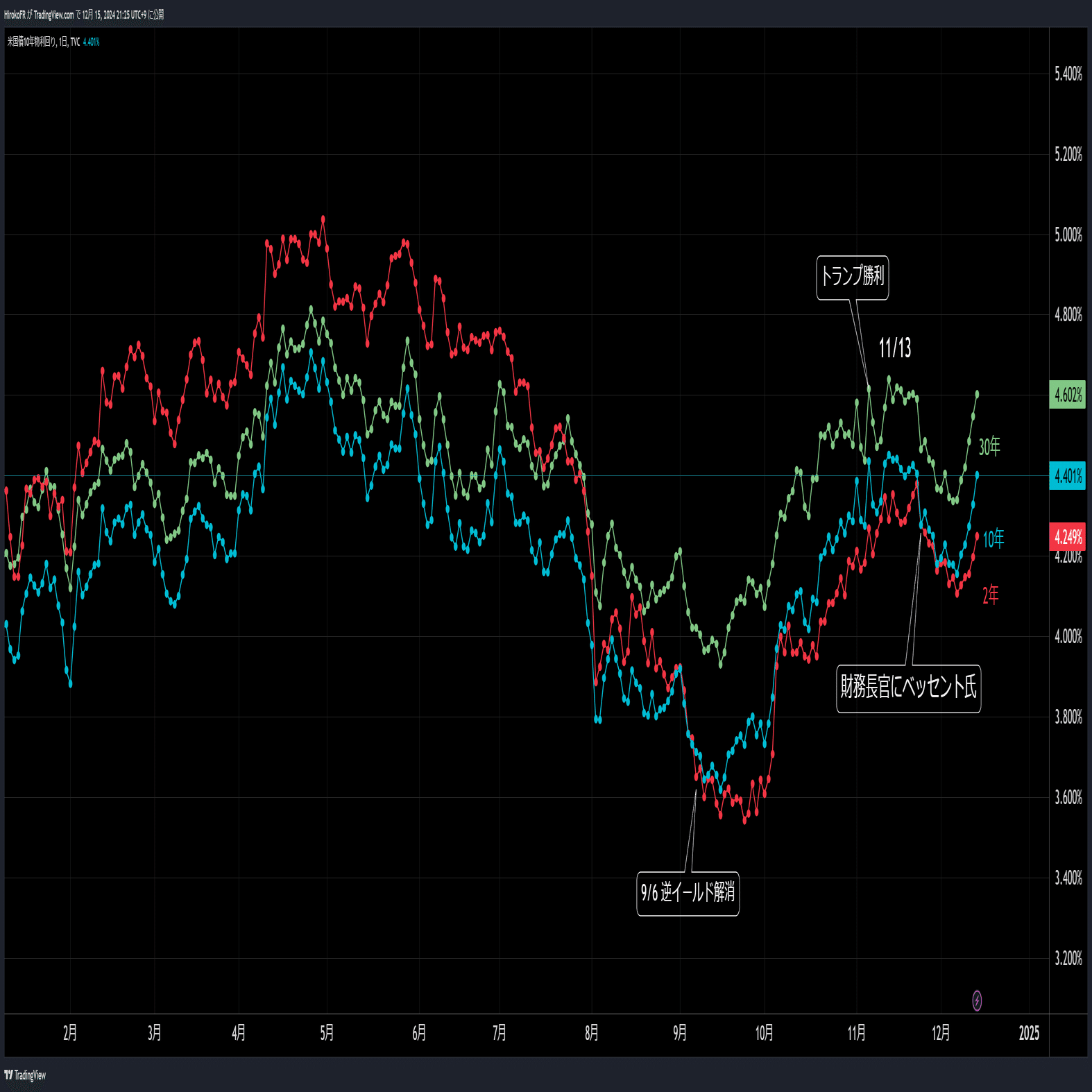This screenshot has height=1092, width=1092.
Task: Click the 7月 label on time axis
Action: tap(500, 1033)
